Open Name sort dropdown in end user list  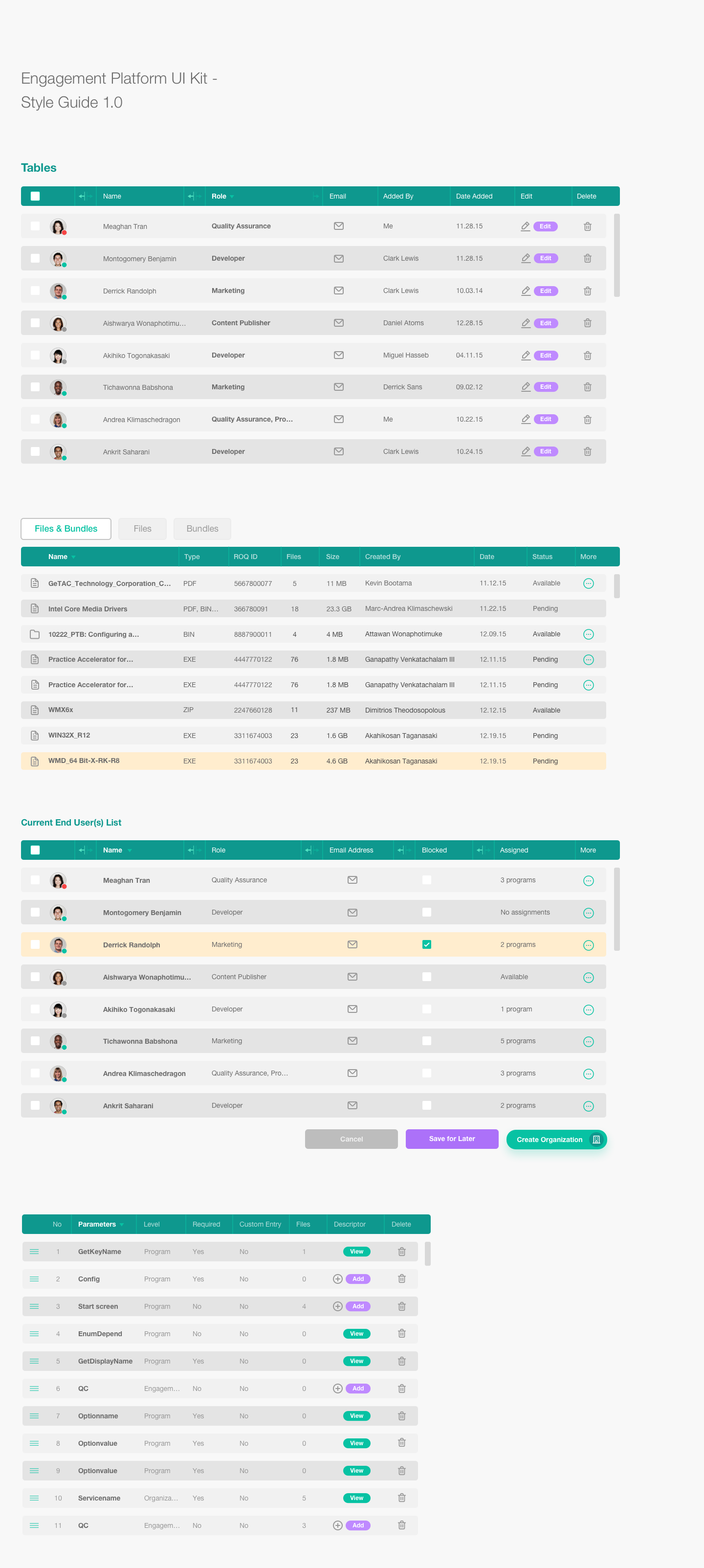[x=129, y=851]
